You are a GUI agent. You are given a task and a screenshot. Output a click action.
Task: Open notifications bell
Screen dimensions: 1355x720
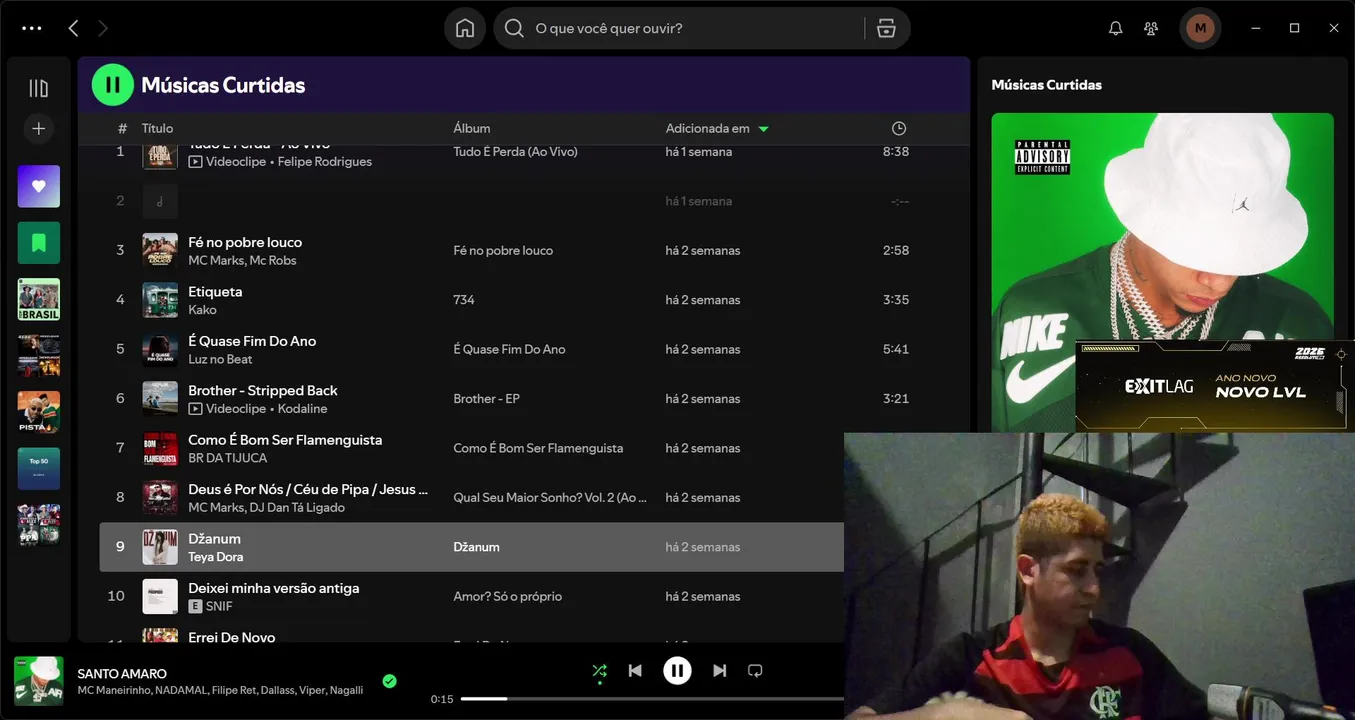[x=1116, y=28]
